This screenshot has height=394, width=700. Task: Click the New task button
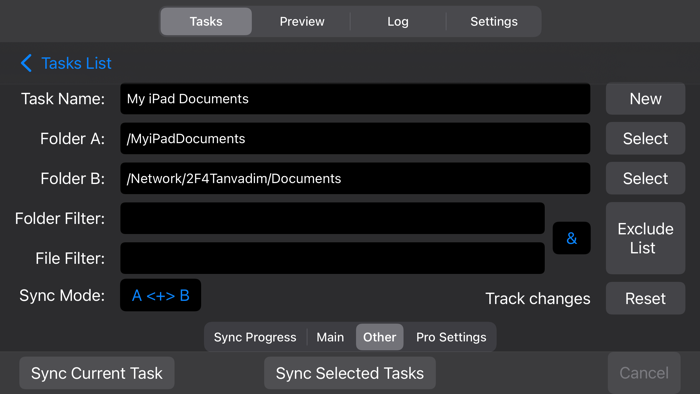645,99
